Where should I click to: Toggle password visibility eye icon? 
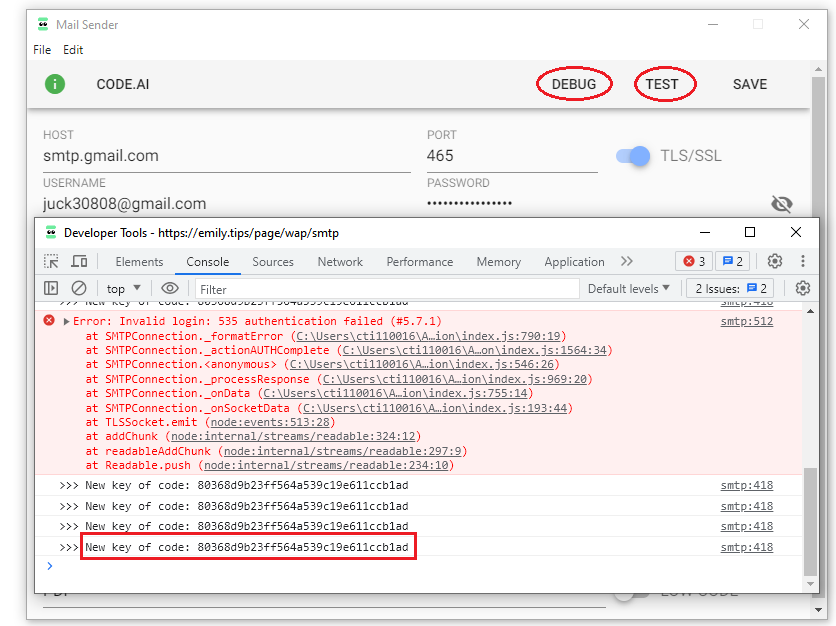coord(782,204)
